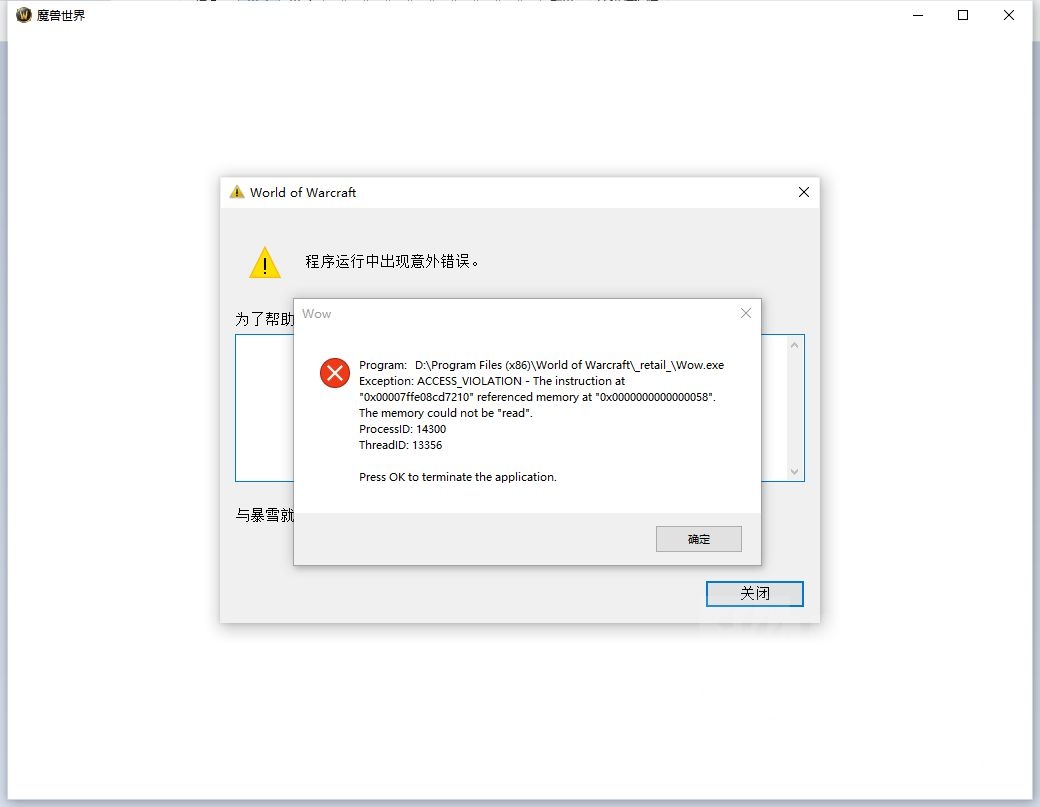Image resolution: width=1040 pixels, height=807 pixels.
Task: Click the large yellow warning triangle icon
Action: [x=265, y=263]
